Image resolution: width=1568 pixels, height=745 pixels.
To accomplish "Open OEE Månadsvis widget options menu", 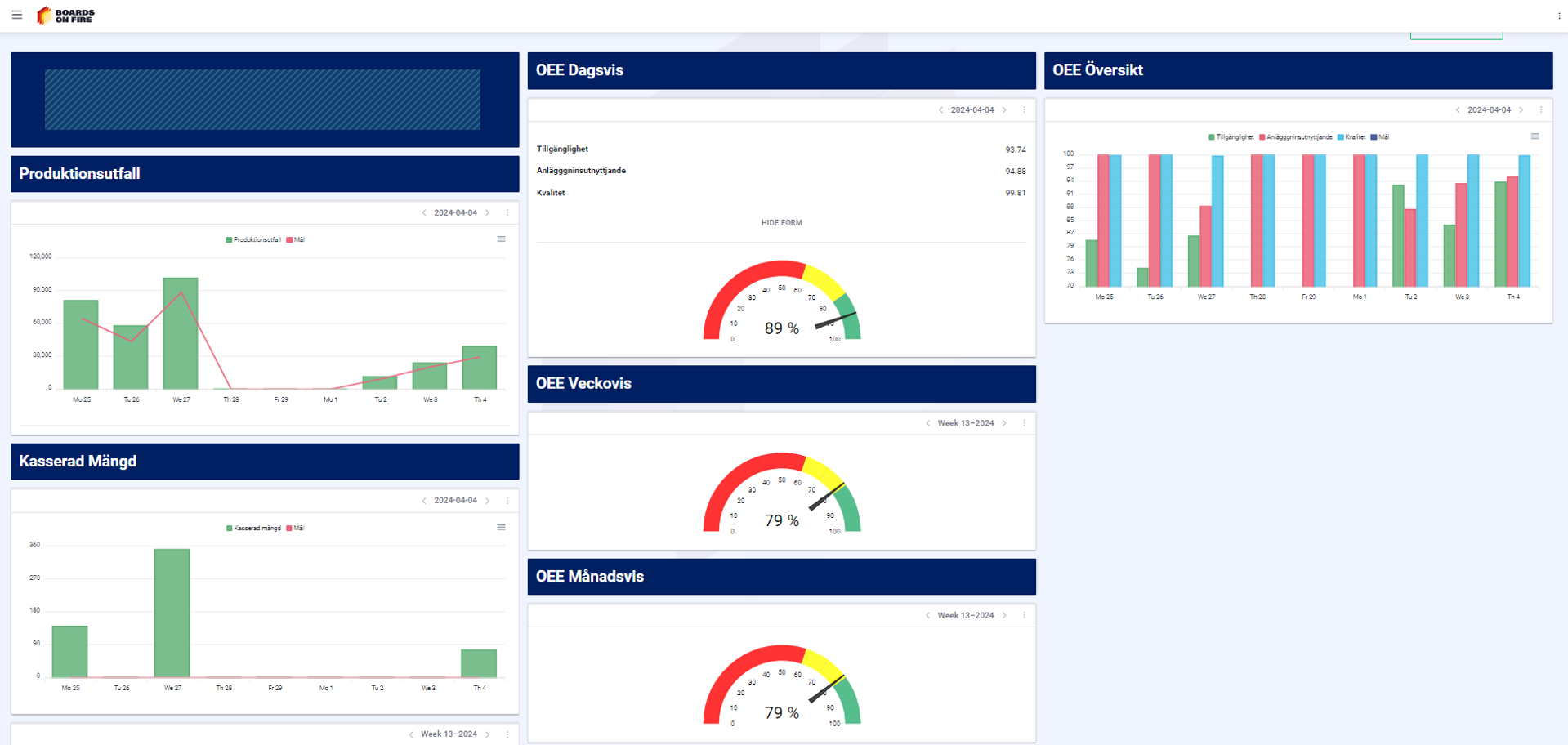I will point(1024,615).
